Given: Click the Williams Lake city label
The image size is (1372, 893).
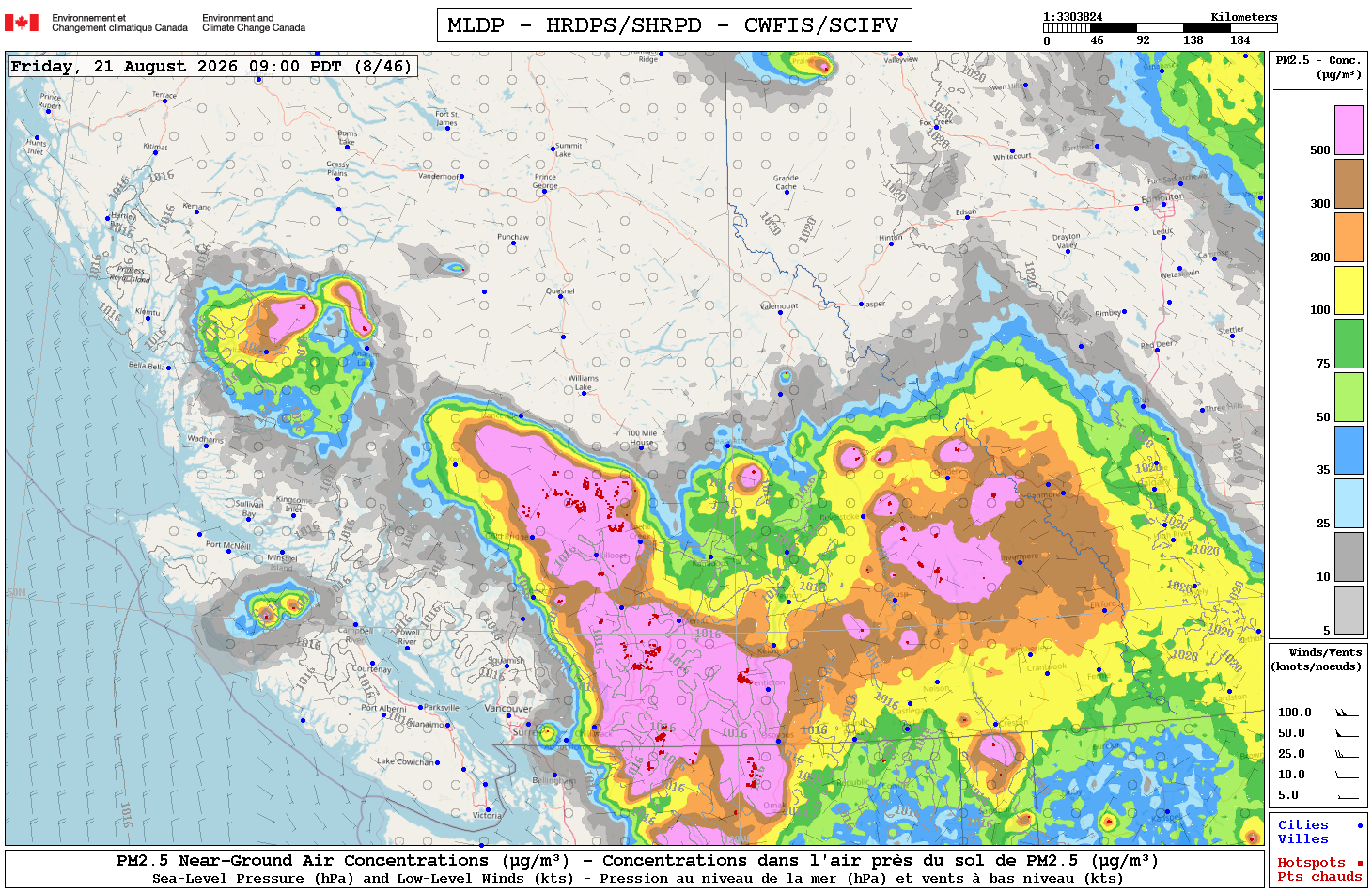Looking at the screenshot, I should pos(583,383).
